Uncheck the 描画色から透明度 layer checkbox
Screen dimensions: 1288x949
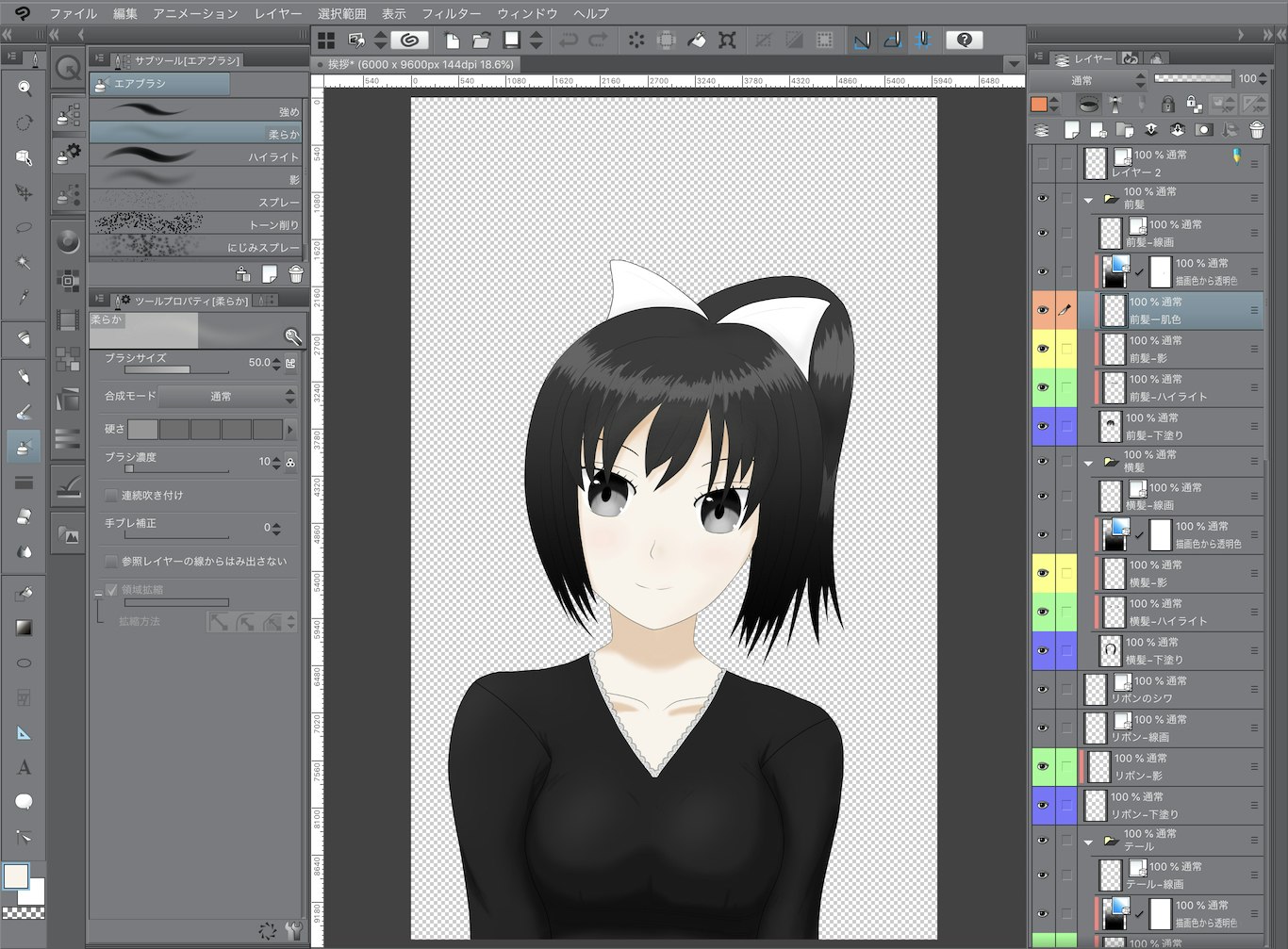point(1139,272)
